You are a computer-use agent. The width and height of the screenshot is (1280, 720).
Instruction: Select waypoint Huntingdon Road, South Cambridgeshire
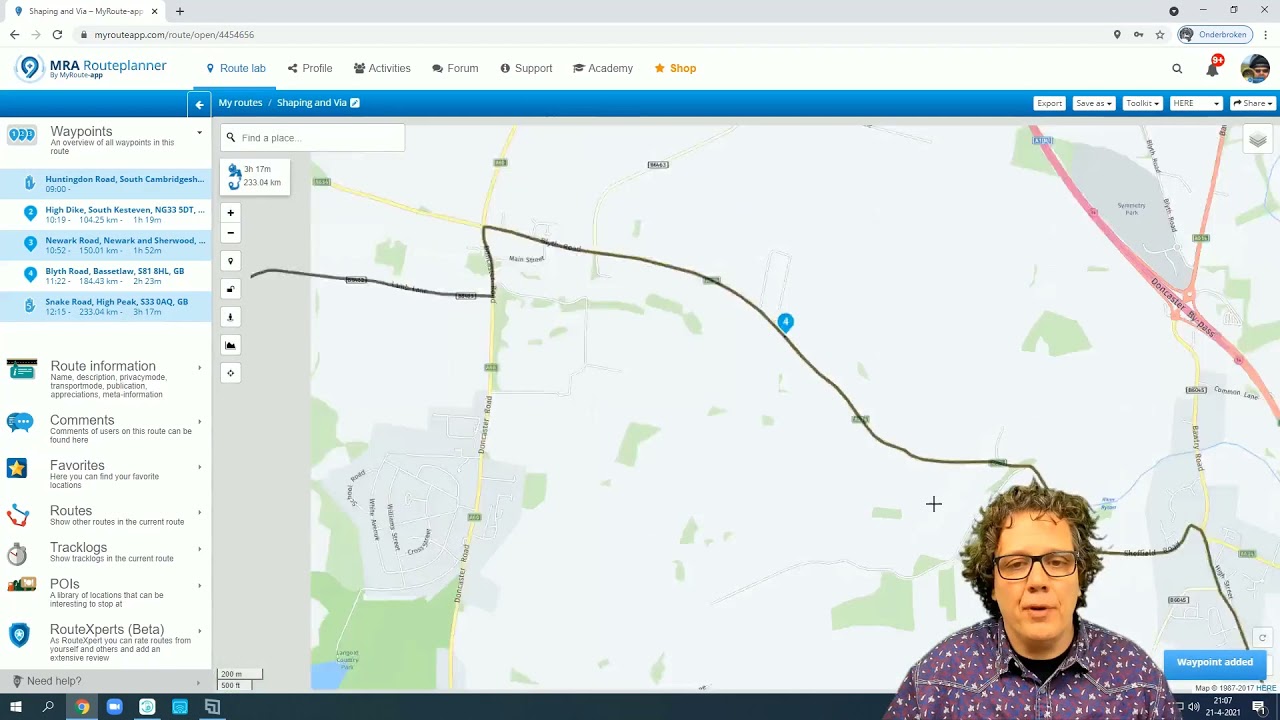106,184
